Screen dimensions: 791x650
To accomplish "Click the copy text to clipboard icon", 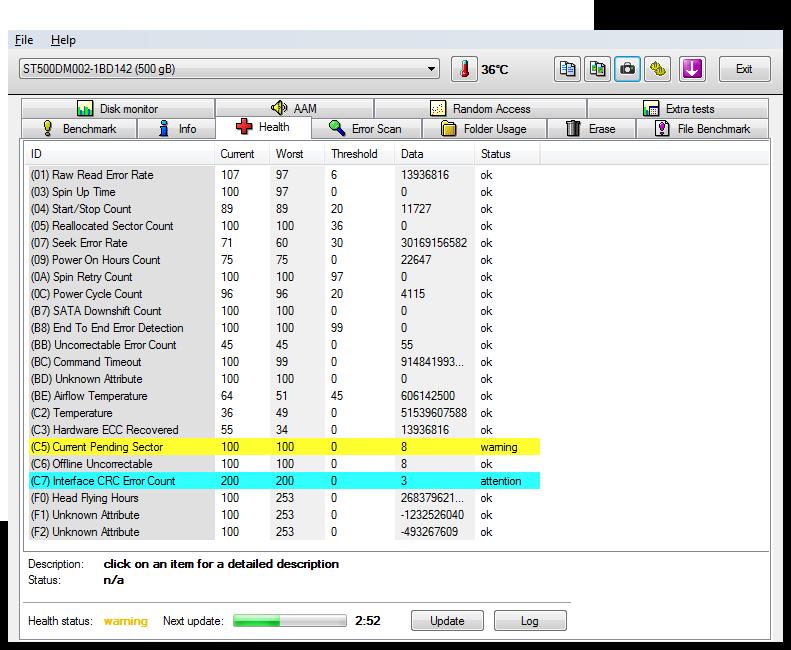I will click(x=568, y=69).
